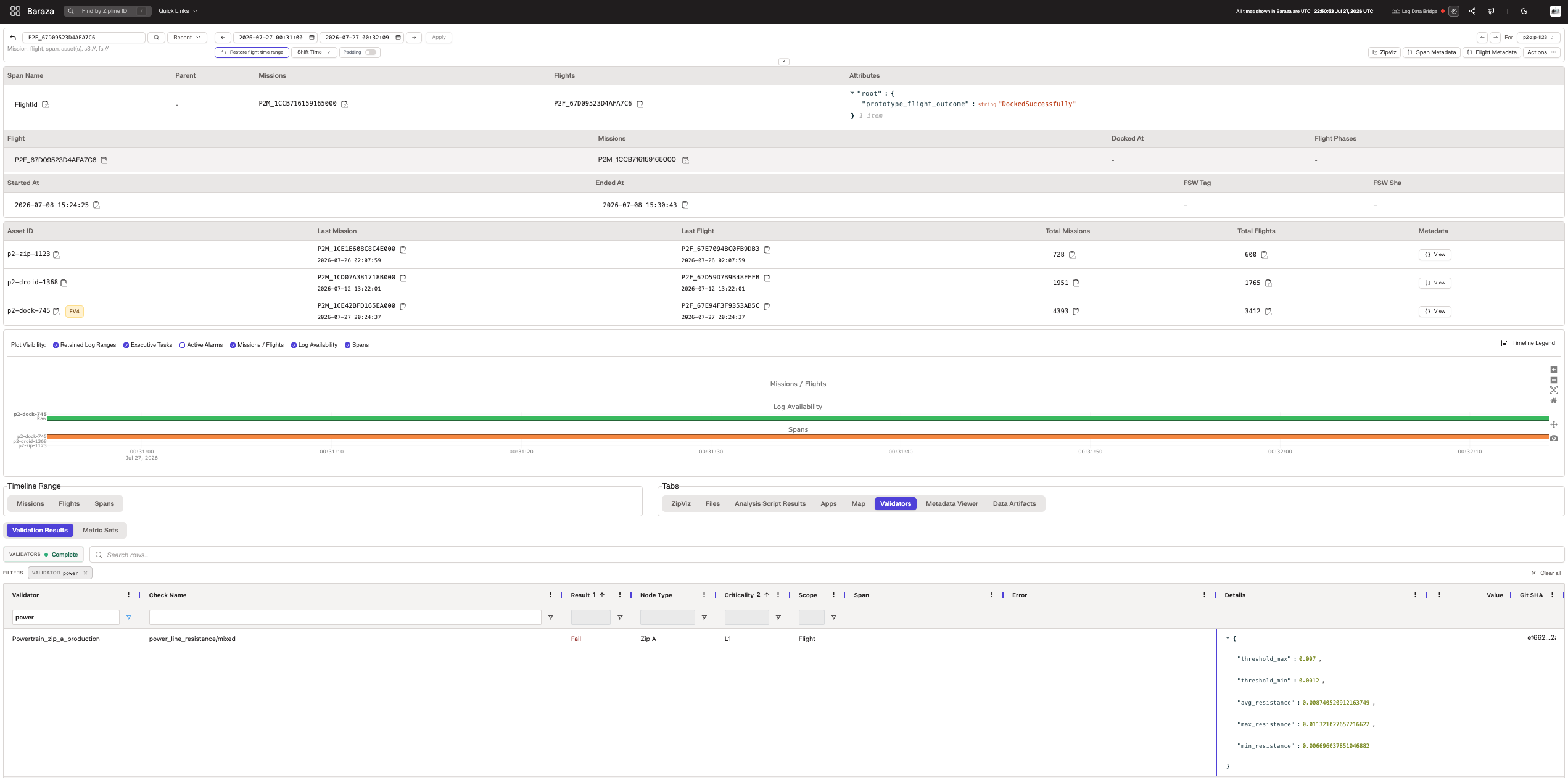Click the back arrow next to ID field
This screenshot has height=778, width=1568.
click(13, 38)
